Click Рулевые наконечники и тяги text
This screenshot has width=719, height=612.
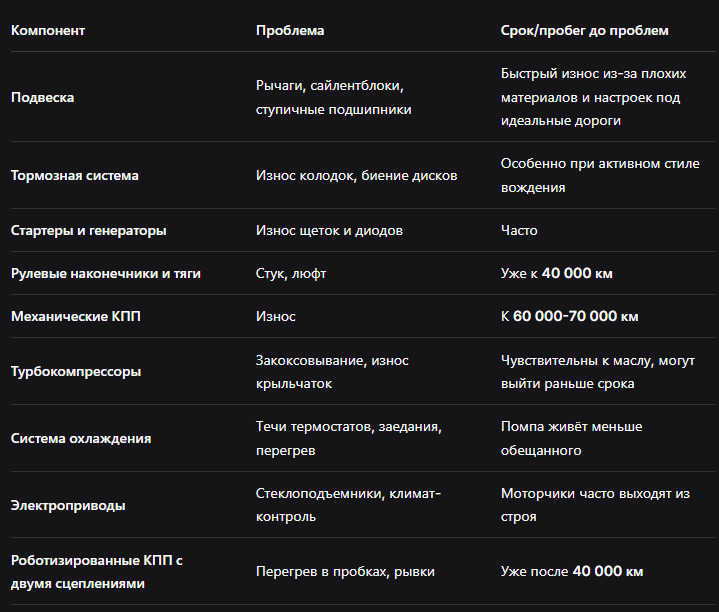click(106, 274)
